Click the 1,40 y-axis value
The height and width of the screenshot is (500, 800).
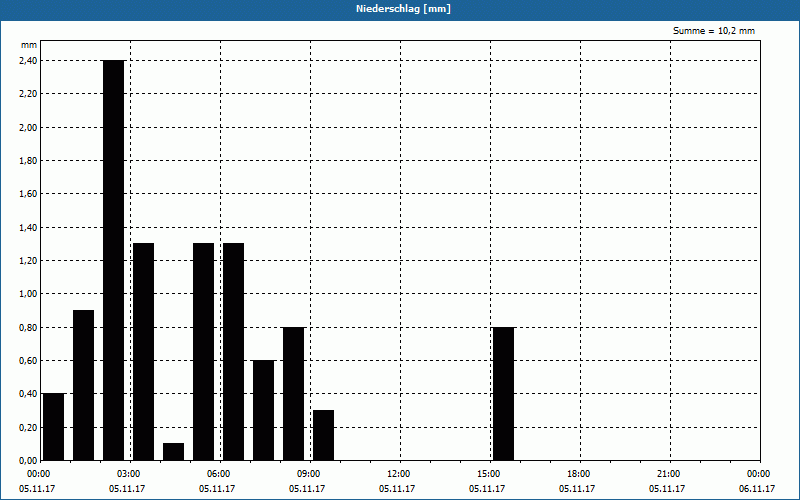[x=28, y=228]
